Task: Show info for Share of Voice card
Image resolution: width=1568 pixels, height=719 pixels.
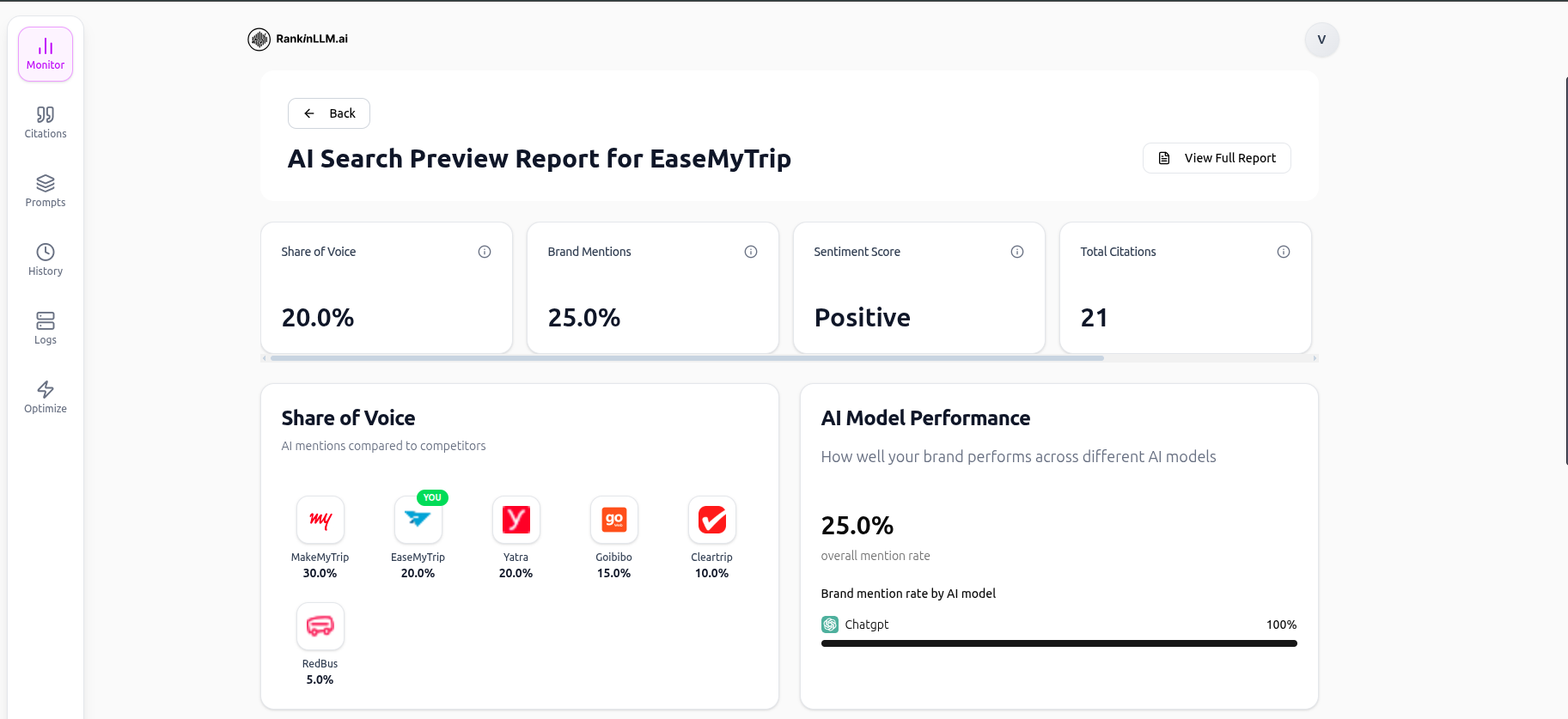Action: pyautogui.click(x=485, y=252)
